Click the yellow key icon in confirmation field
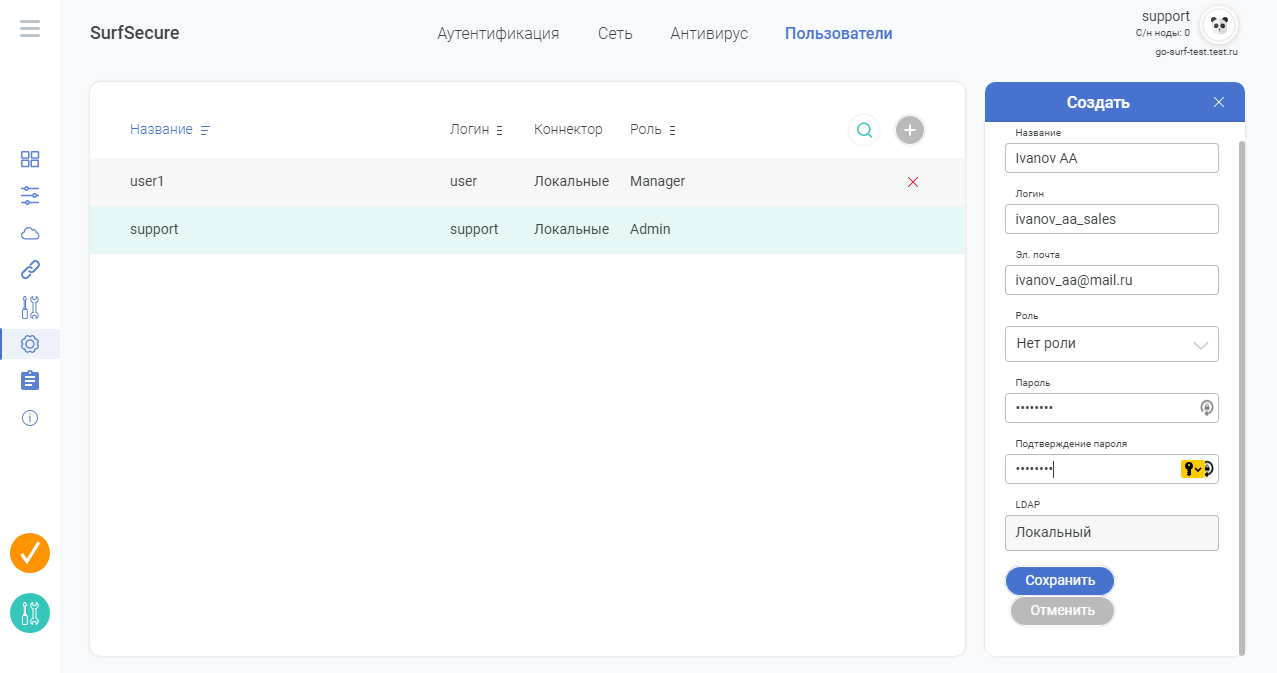Viewport: 1277px width, 673px height. [x=1192, y=469]
